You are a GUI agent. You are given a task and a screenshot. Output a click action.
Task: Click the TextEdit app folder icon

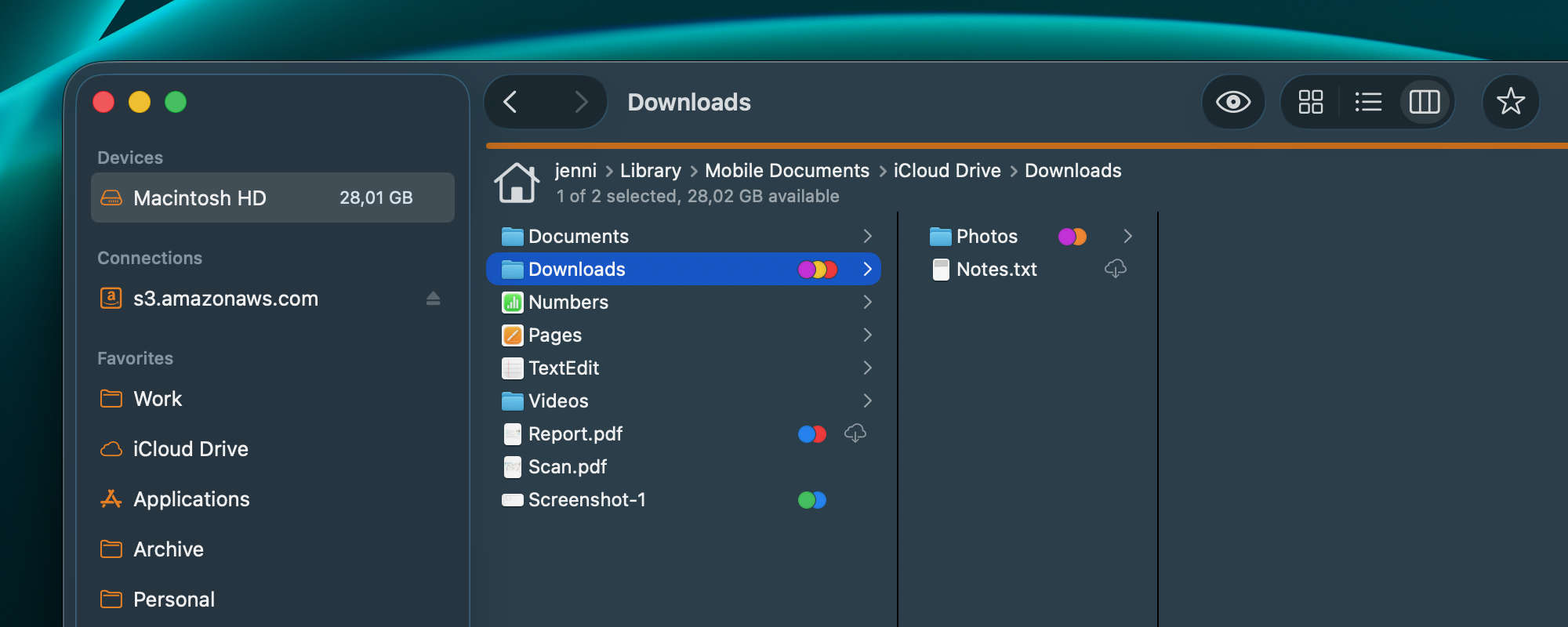coord(513,368)
